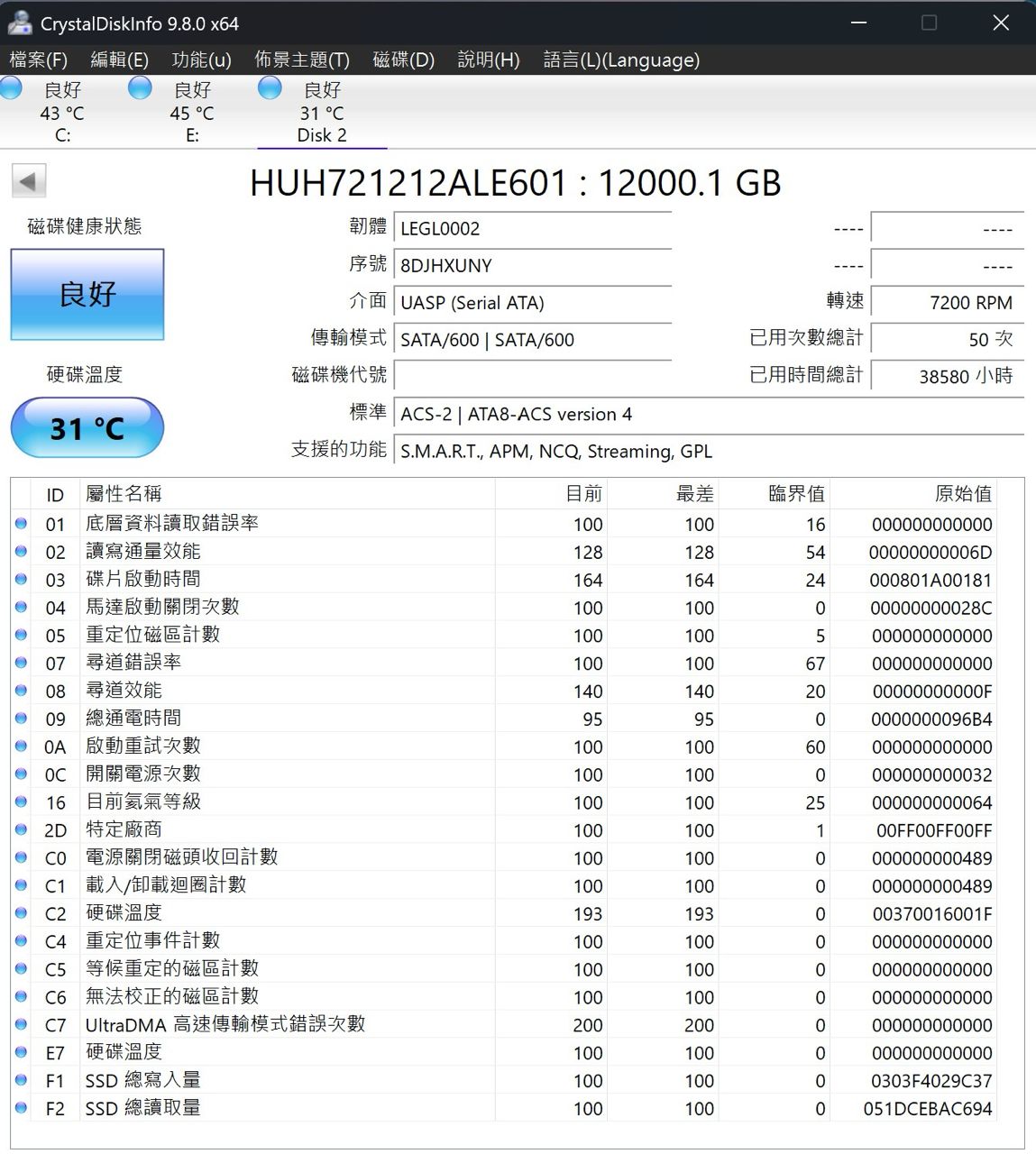Image resolution: width=1036 pixels, height=1154 pixels.
Task: Open the 佈景主題(T) menu
Action: pyautogui.click(x=301, y=60)
